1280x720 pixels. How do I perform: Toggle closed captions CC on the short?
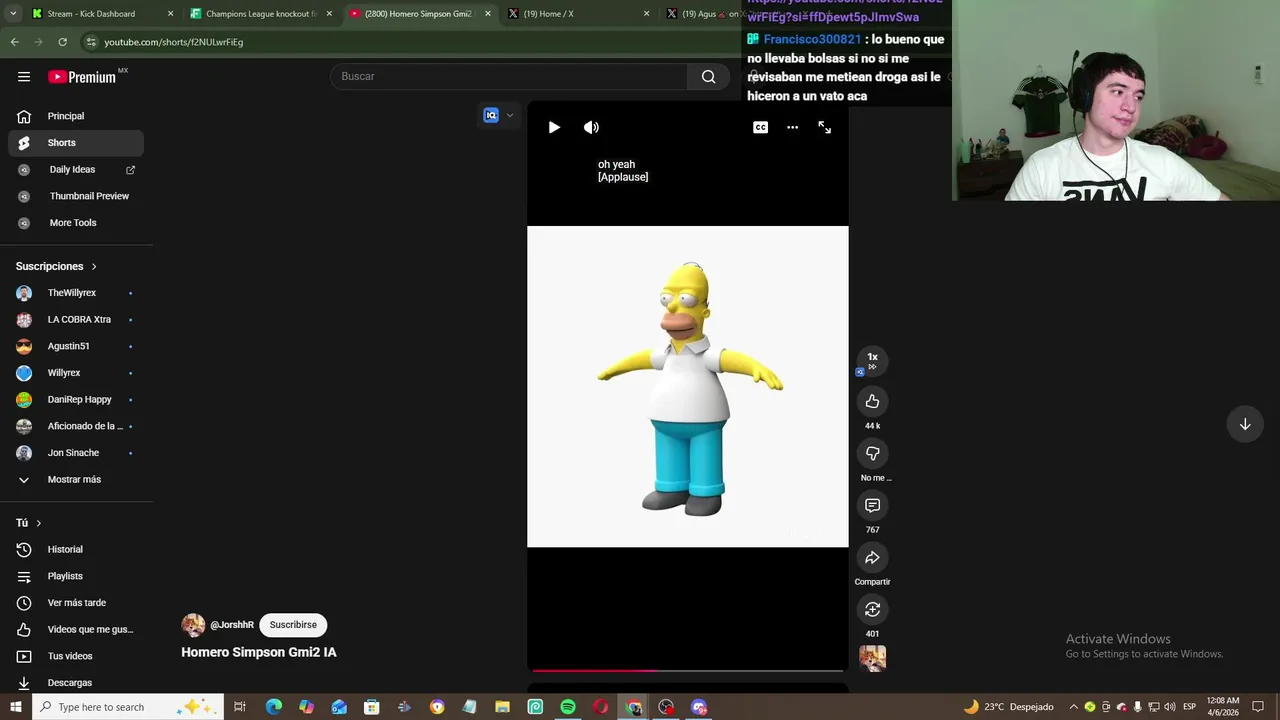point(760,127)
